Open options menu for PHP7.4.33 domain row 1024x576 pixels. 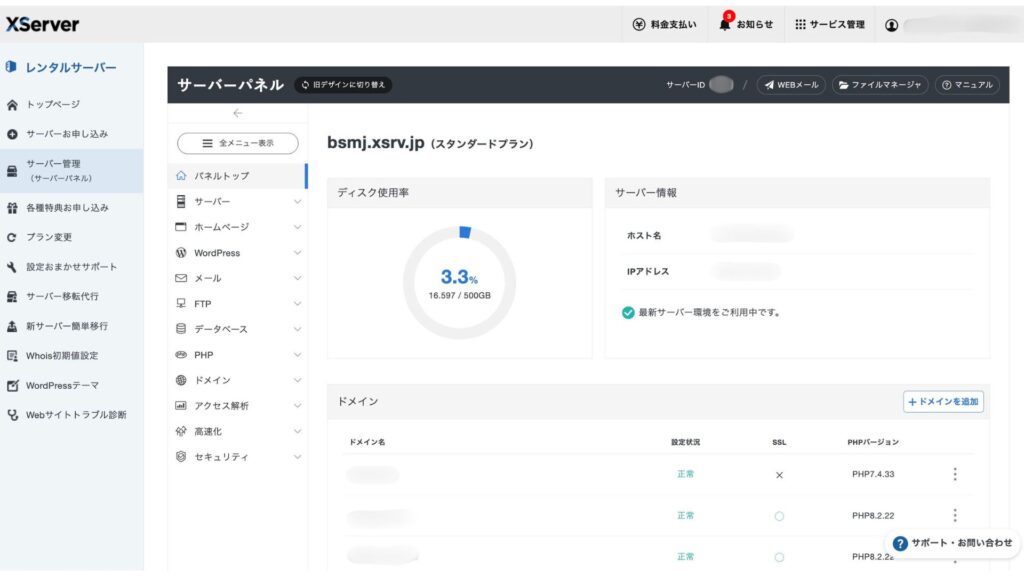click(x=955, y=474)
